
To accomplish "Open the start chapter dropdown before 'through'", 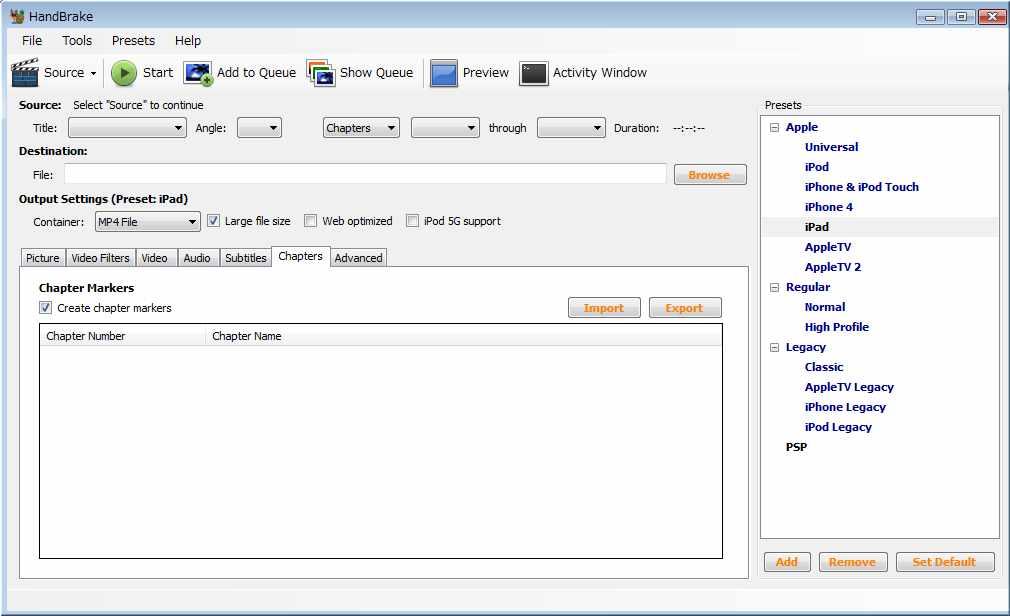I will [x=445, y=128].
